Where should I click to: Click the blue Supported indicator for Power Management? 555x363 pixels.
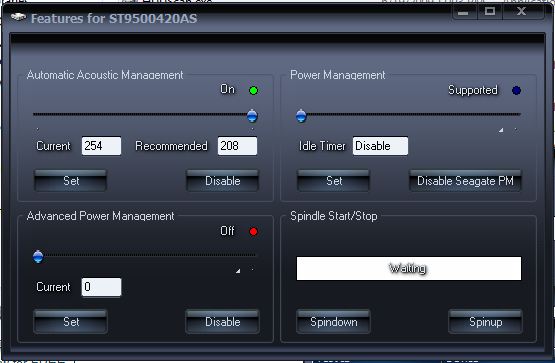516,91
